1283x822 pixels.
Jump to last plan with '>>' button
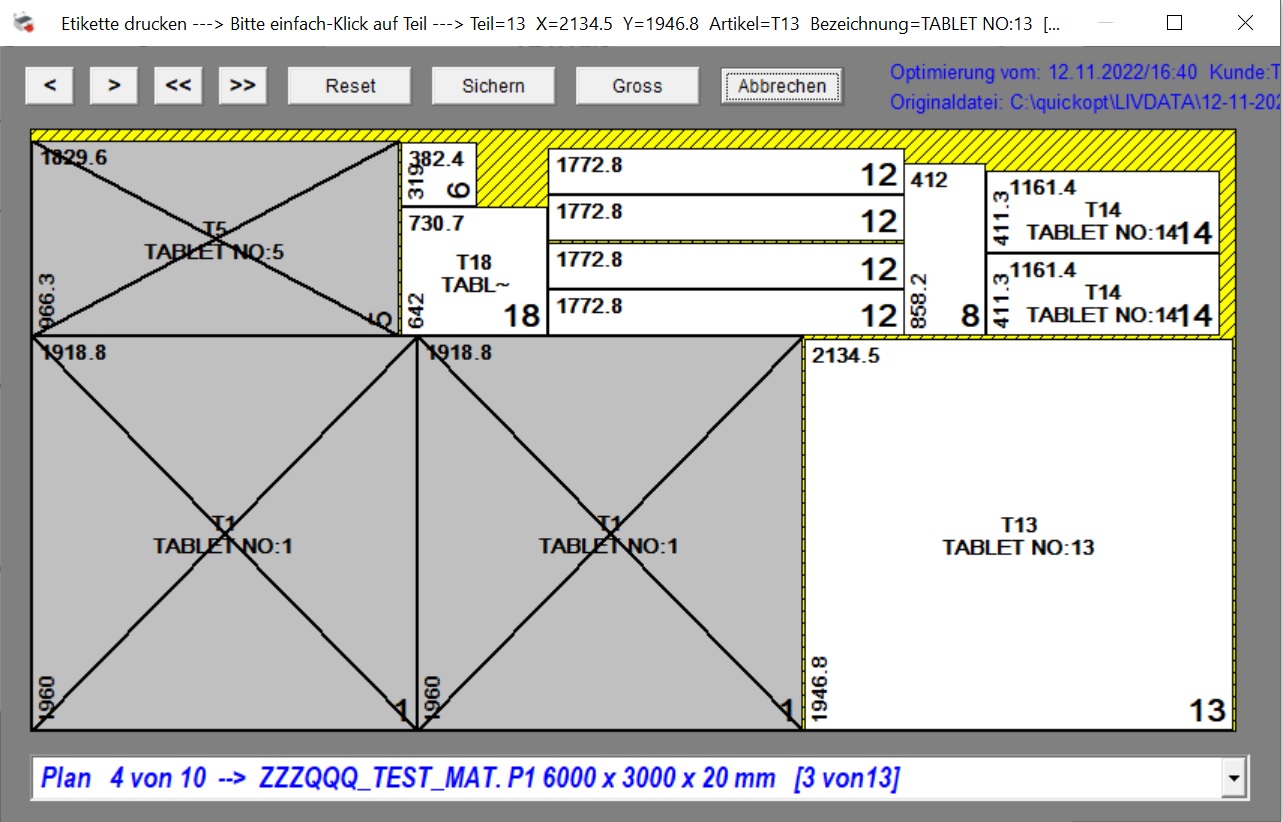click(x=242, y=86)
